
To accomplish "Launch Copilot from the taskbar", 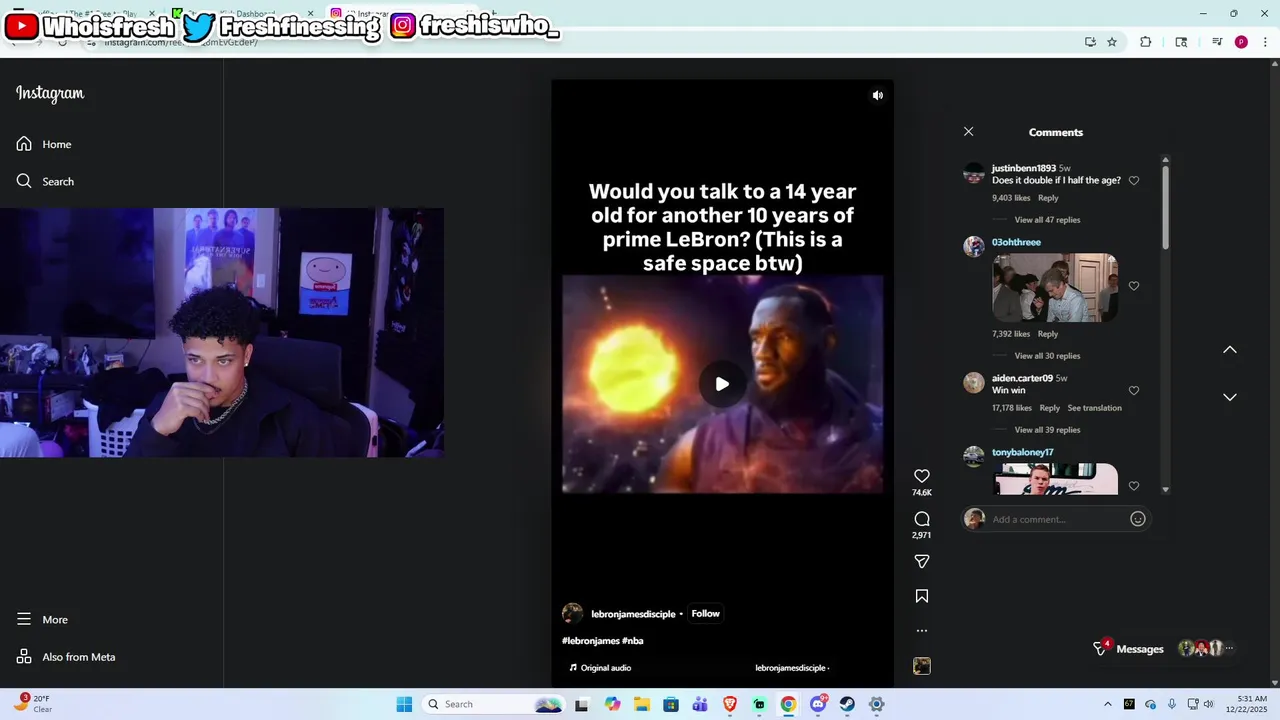I will point(612,704).
